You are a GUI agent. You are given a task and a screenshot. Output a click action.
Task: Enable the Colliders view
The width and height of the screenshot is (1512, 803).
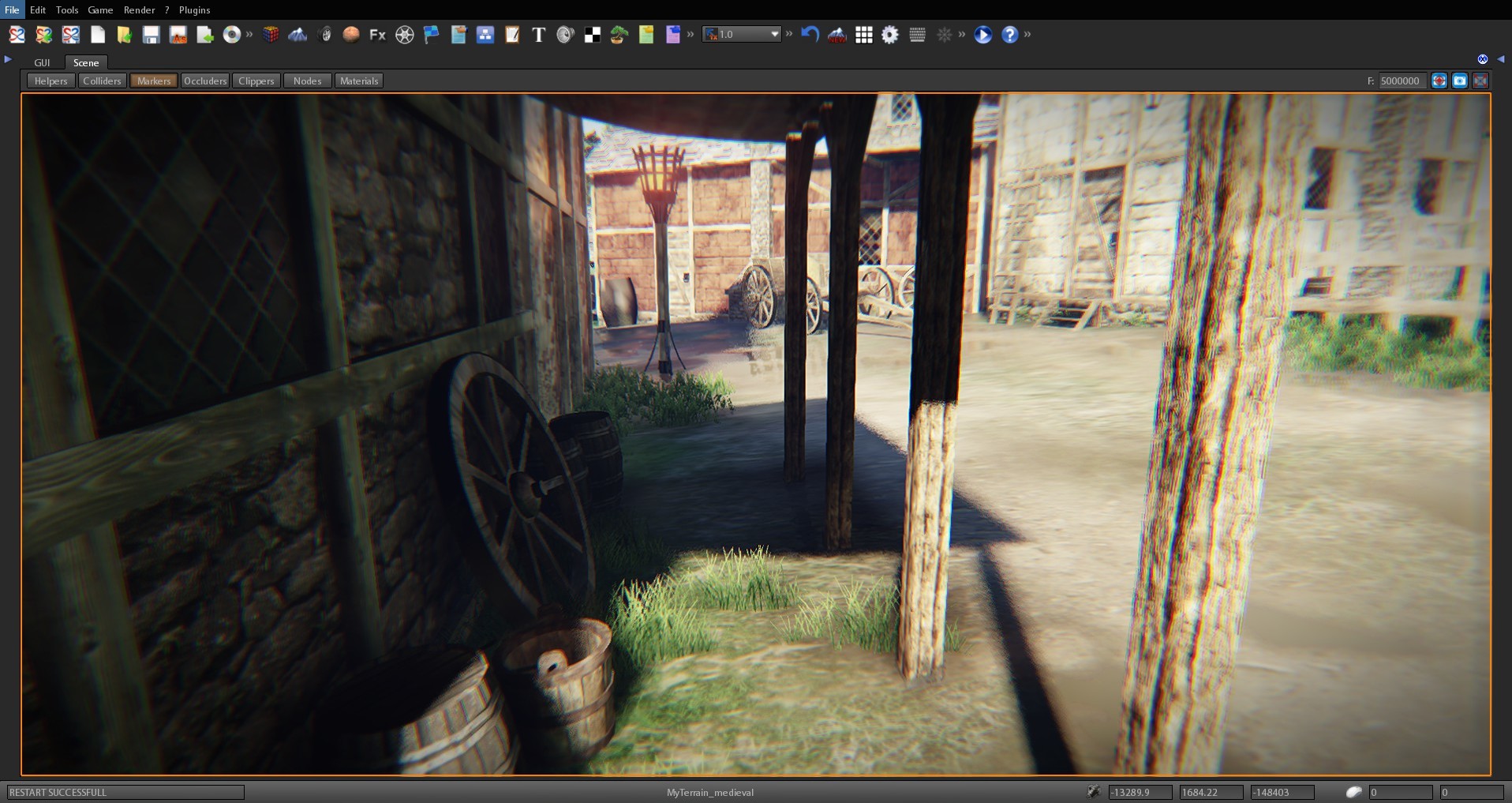pyautogui.click(x=102, y=80)
